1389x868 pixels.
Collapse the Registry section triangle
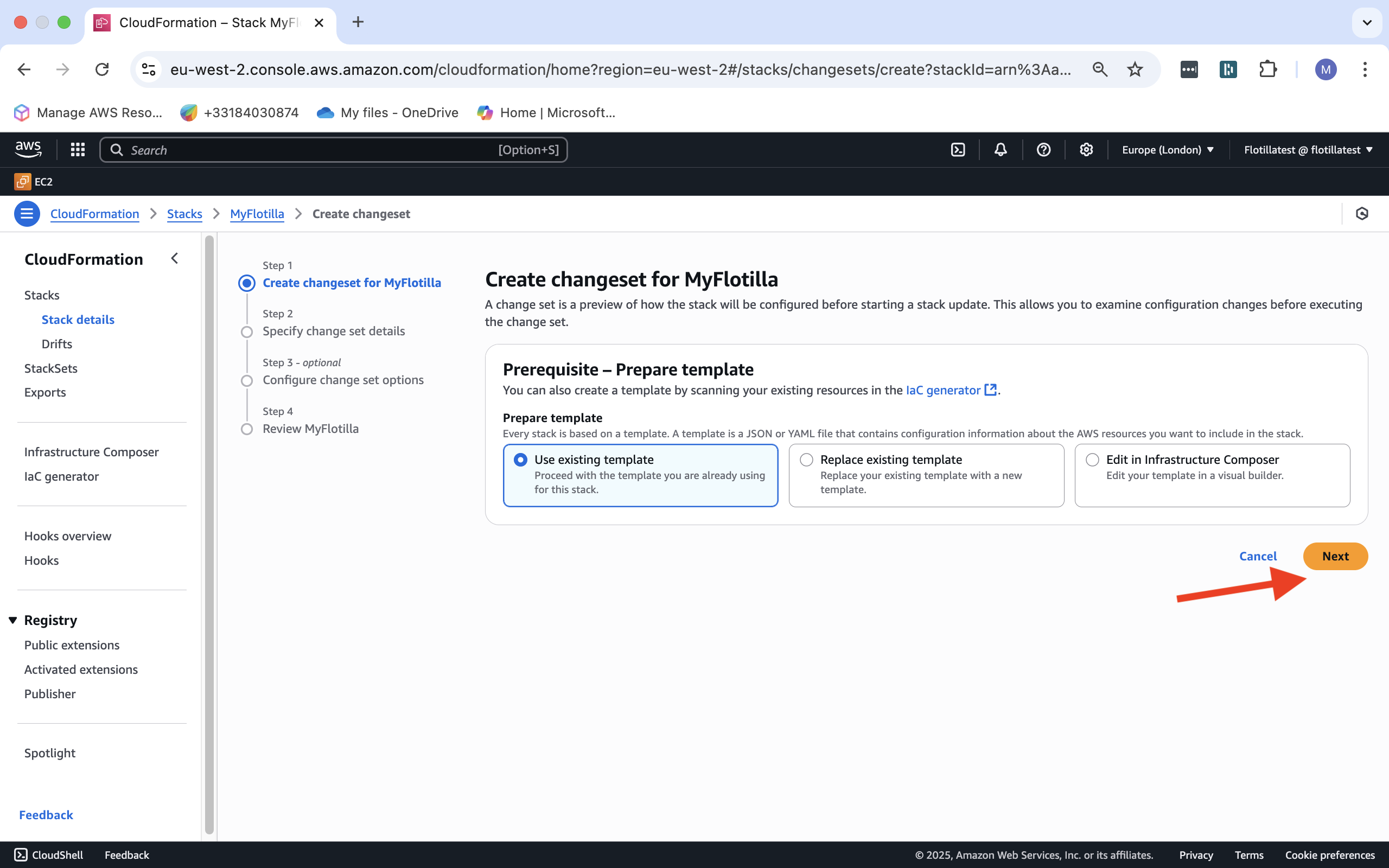[12, 620]
